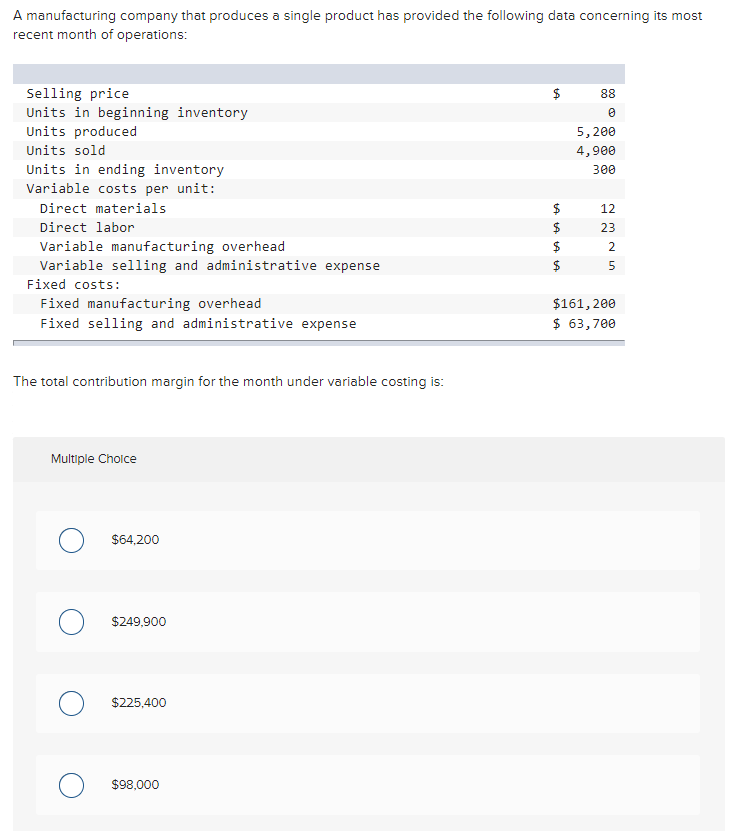Select the $225,400 answer radio button

(x=71, y=704)
